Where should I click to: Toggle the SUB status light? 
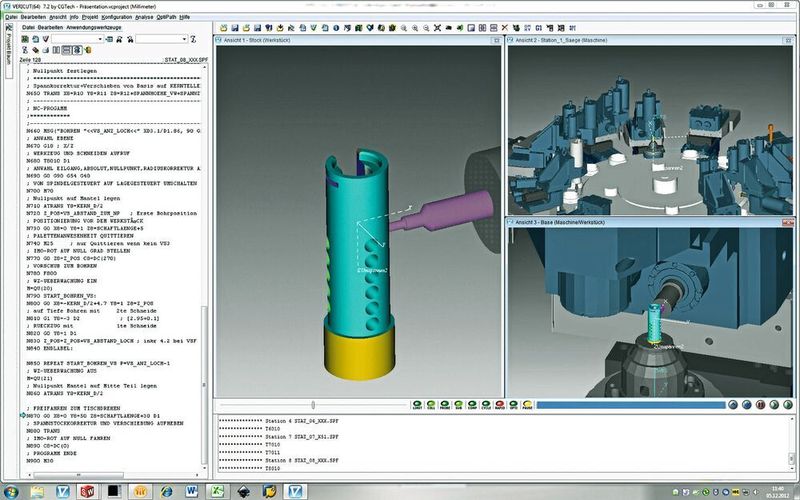459,405
